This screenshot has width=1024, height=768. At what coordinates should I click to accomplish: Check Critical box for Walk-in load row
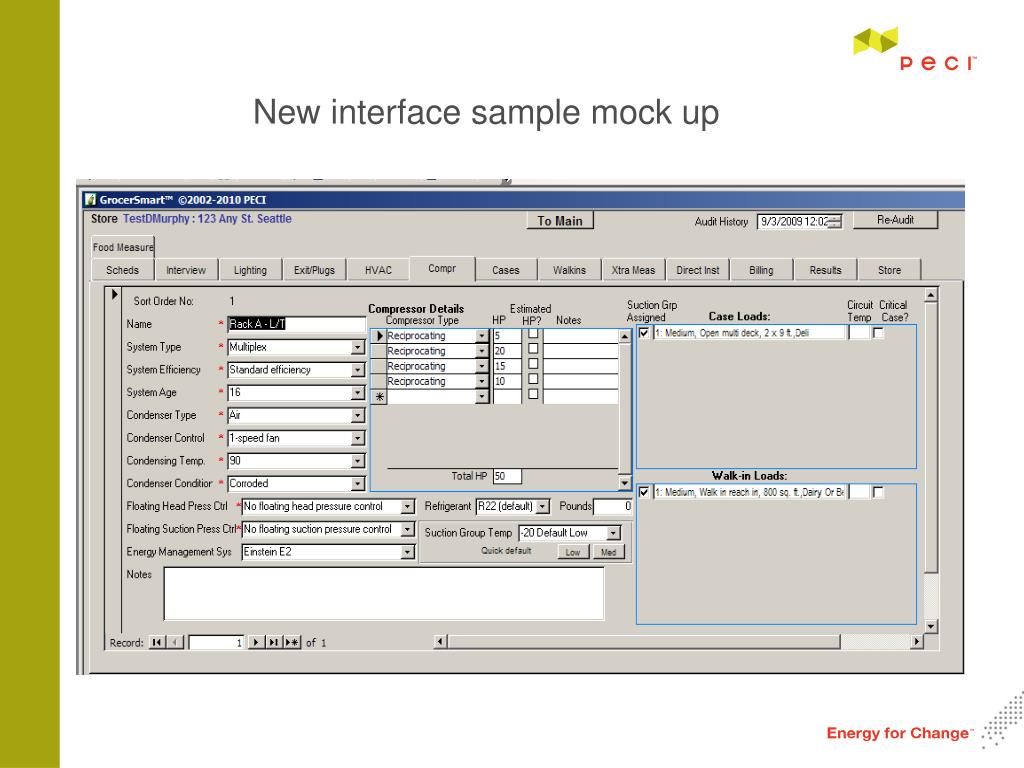coord(878,492)
